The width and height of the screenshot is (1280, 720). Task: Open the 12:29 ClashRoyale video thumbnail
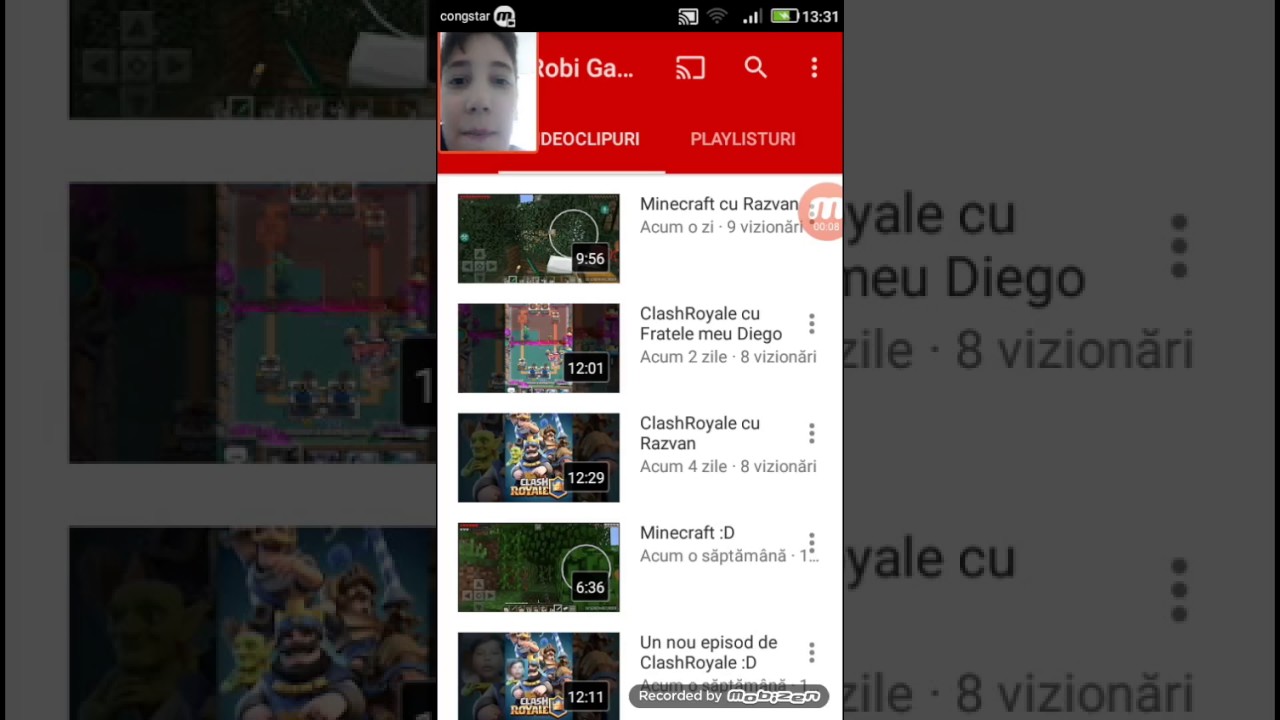pos(539,457)
